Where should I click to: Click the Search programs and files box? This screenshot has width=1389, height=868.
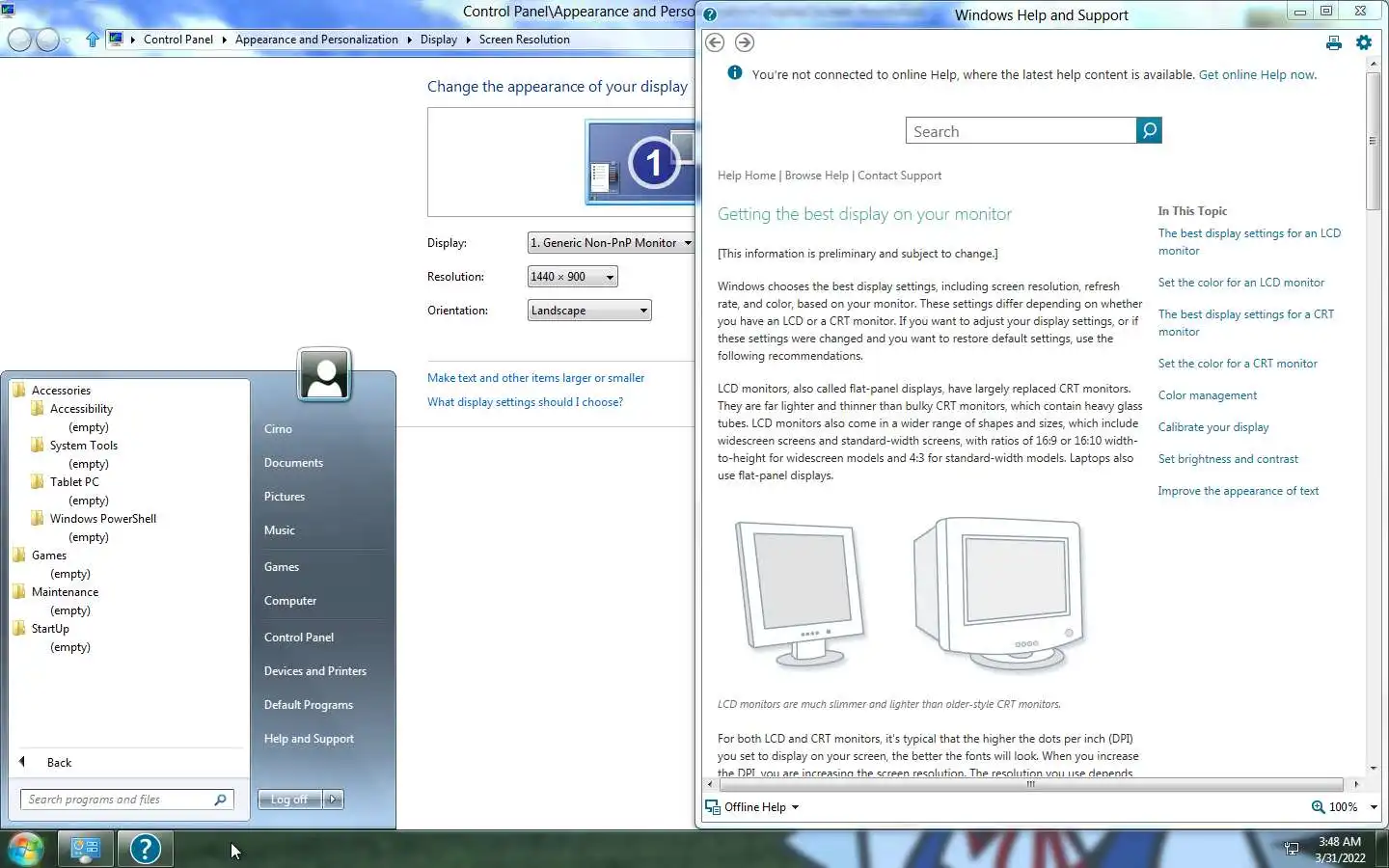(x=126, y=800)
